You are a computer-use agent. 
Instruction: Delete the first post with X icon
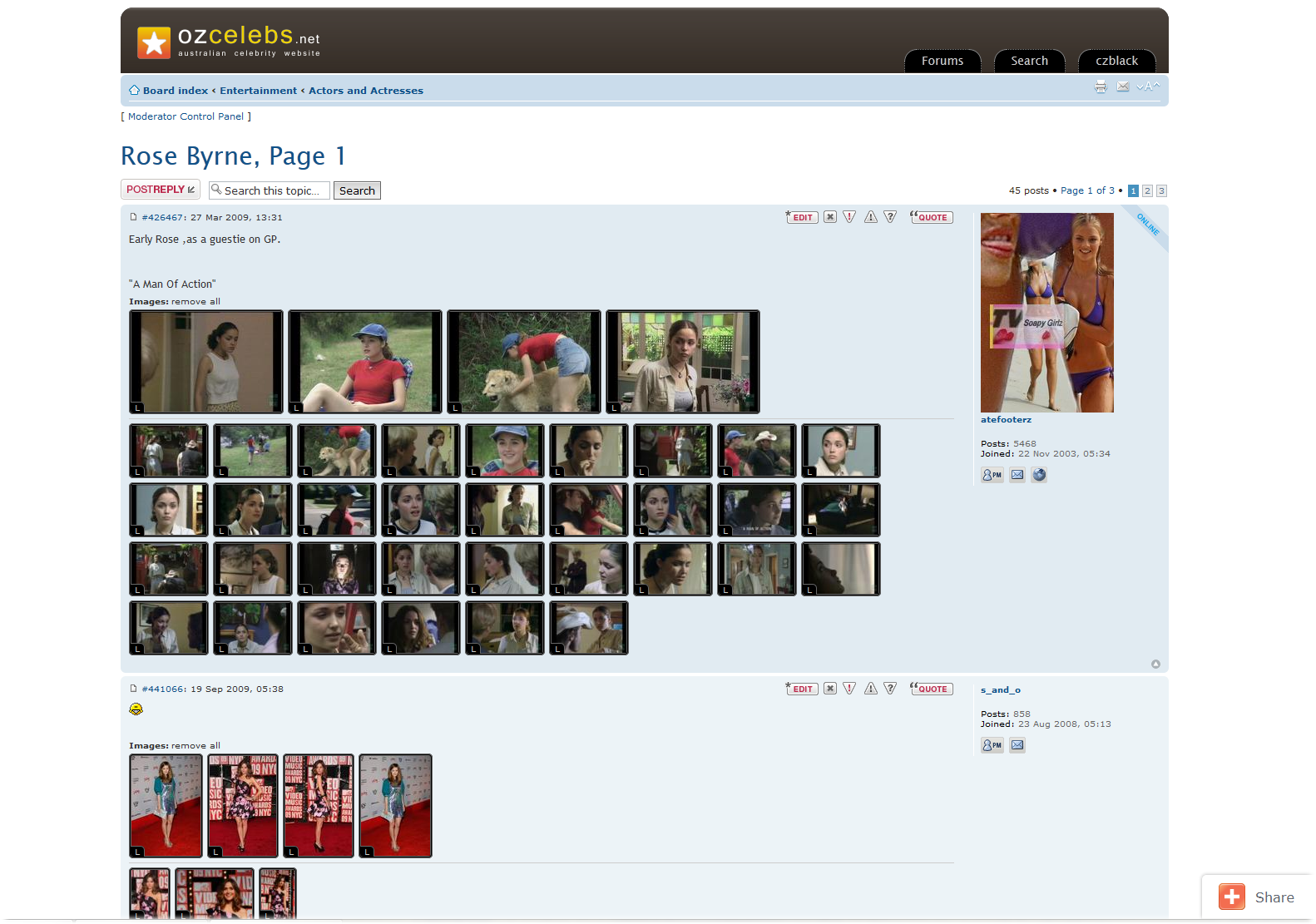tap(830, 217)
